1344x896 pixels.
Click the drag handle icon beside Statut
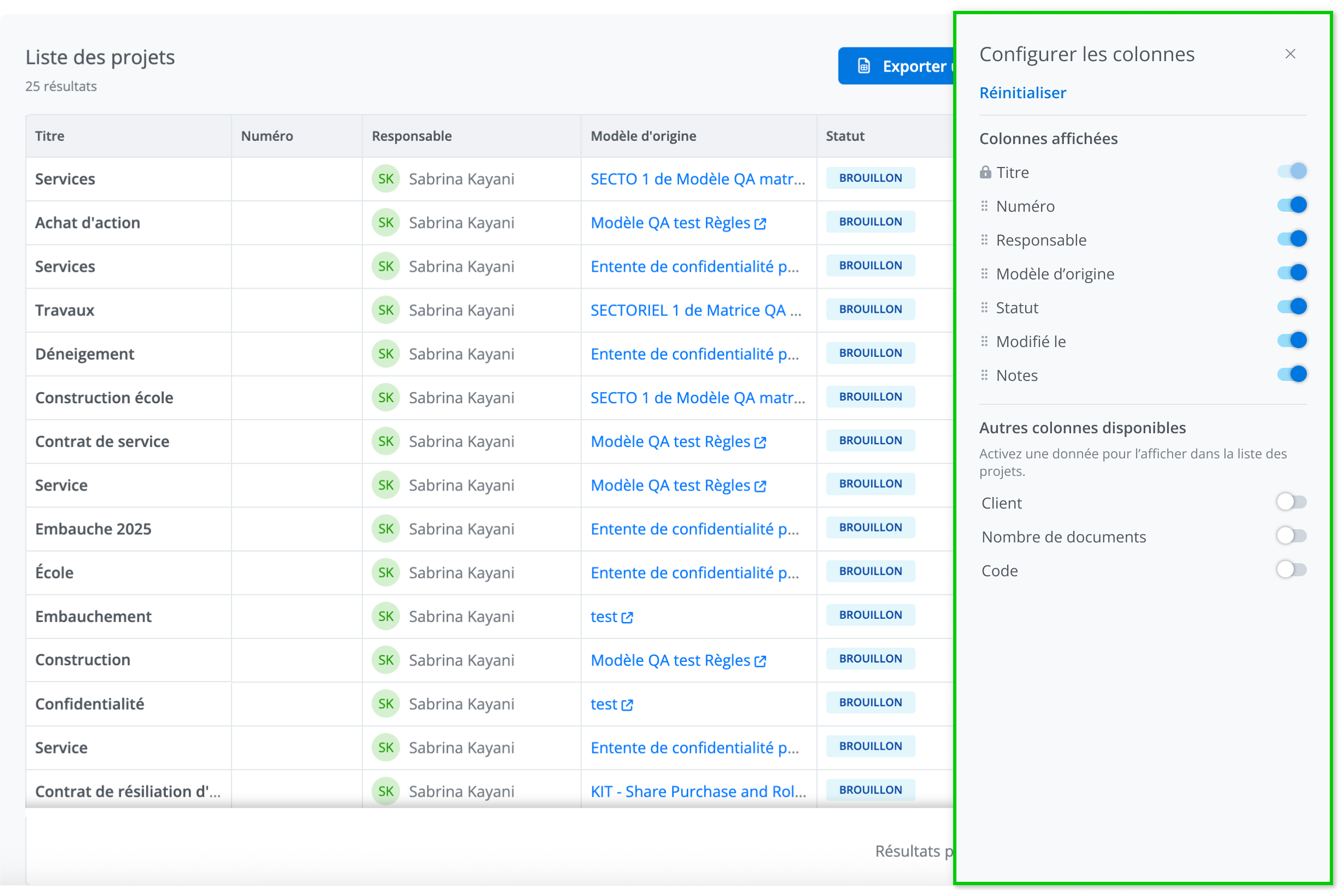tap(984, 307)
